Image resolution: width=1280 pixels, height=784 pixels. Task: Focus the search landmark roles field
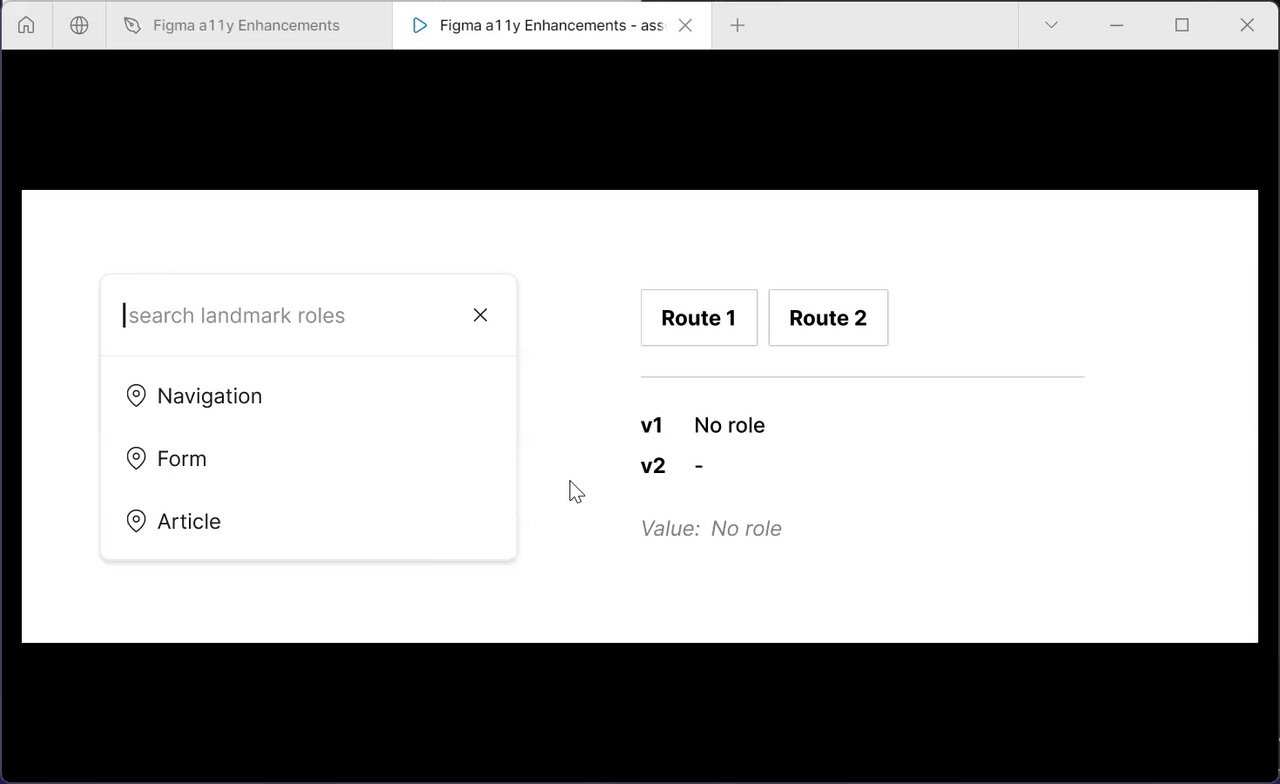pyautogui.click(x=290, y=316)
